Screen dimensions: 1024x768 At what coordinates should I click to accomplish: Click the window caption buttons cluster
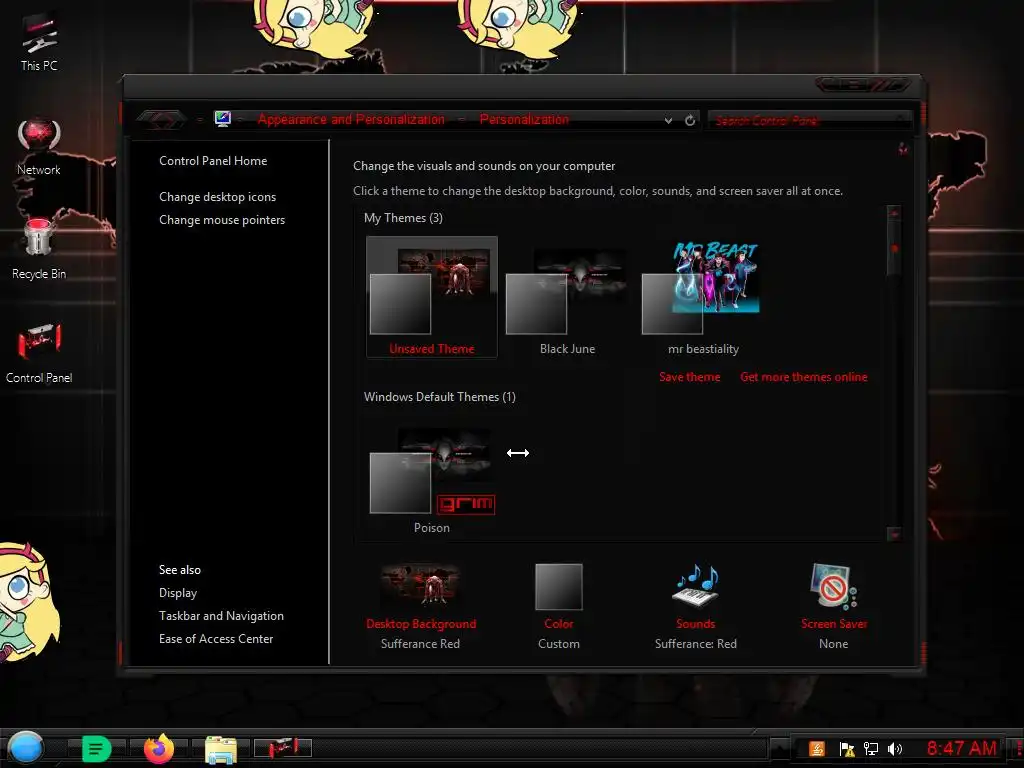click(x=863, y=85)
